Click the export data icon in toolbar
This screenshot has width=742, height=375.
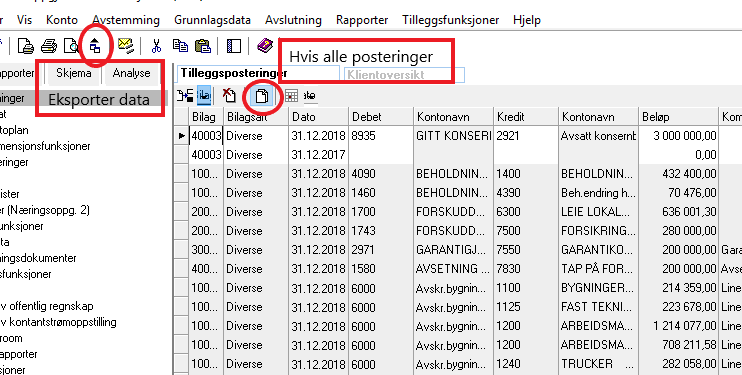(95, 46)
